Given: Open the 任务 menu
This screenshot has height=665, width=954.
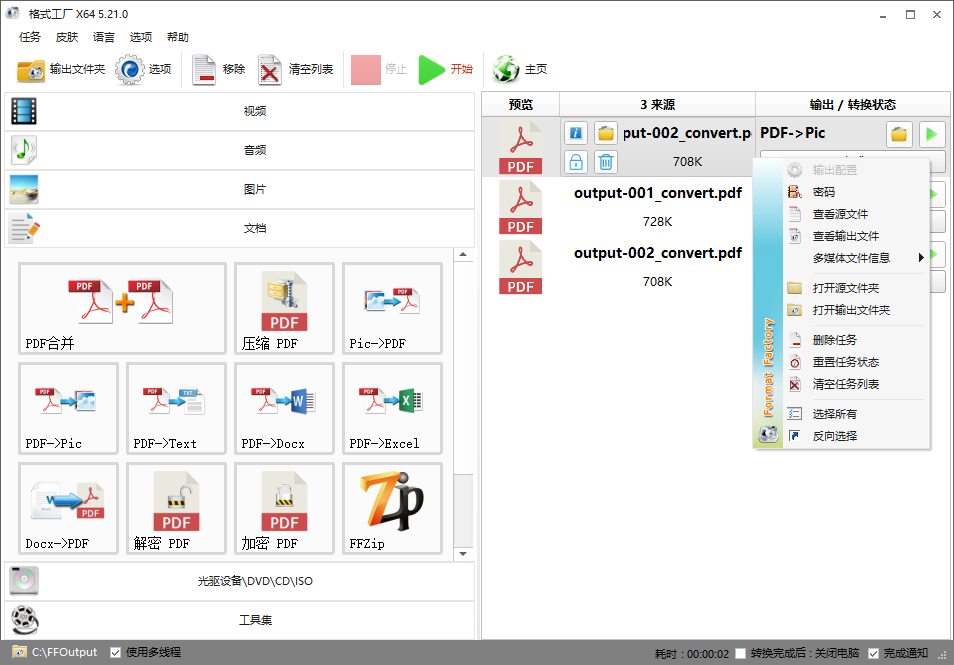Looking at the screenshot, I should click(x=31, y=36).
